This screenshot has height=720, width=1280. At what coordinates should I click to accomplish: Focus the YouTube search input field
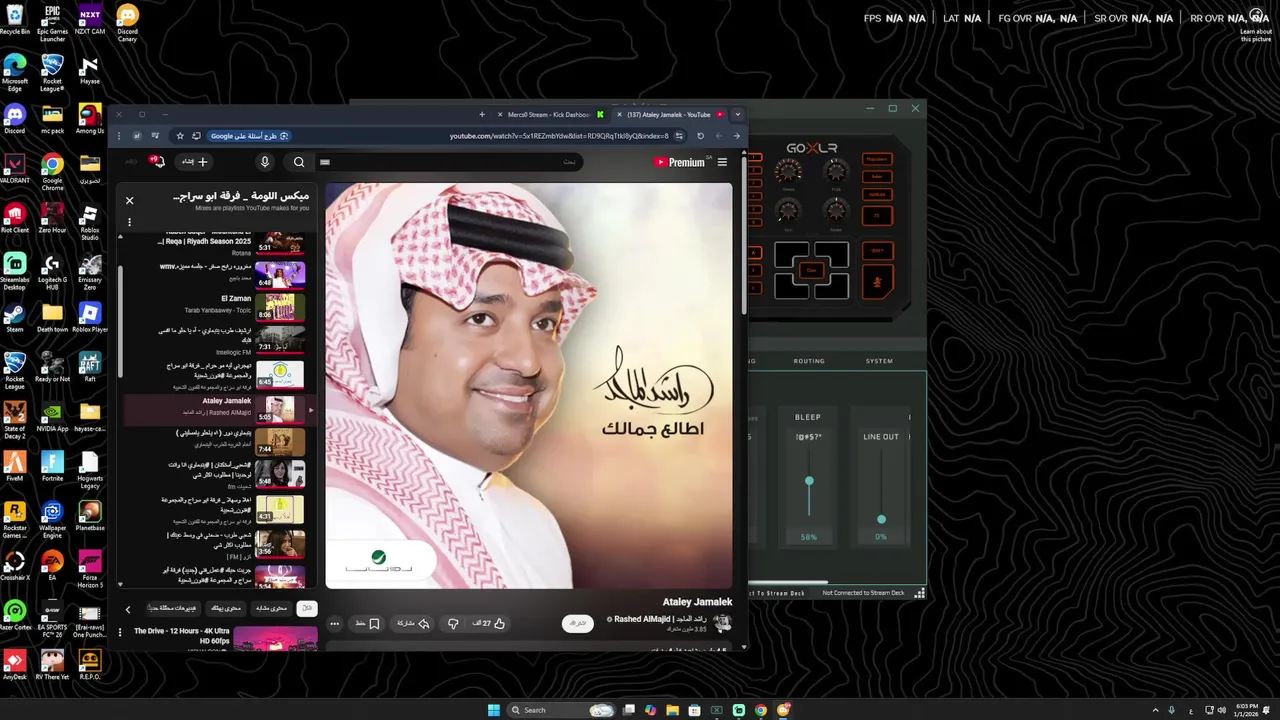click(x=447, y=162)
